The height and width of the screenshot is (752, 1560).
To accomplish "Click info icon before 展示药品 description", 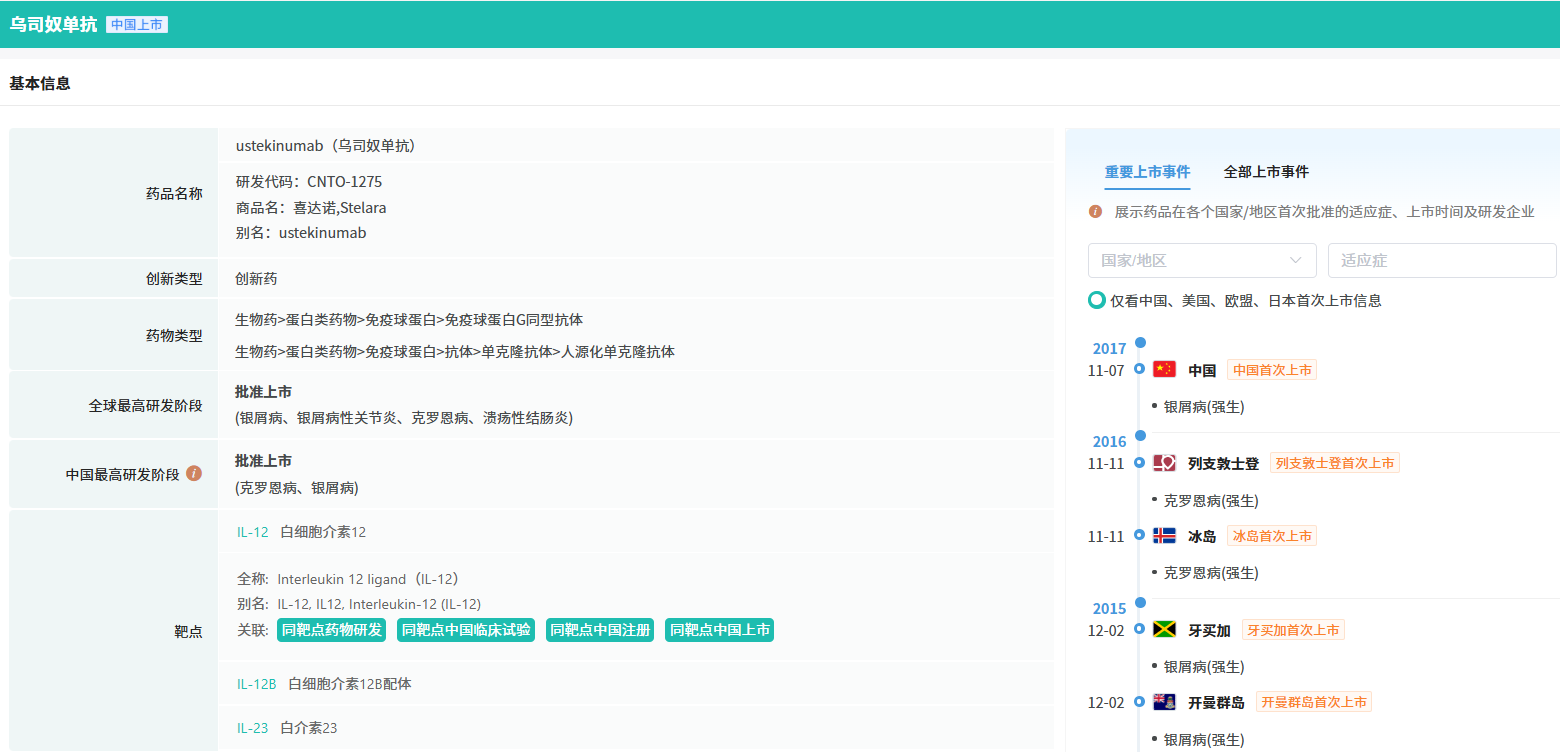I will point(1096,212).
